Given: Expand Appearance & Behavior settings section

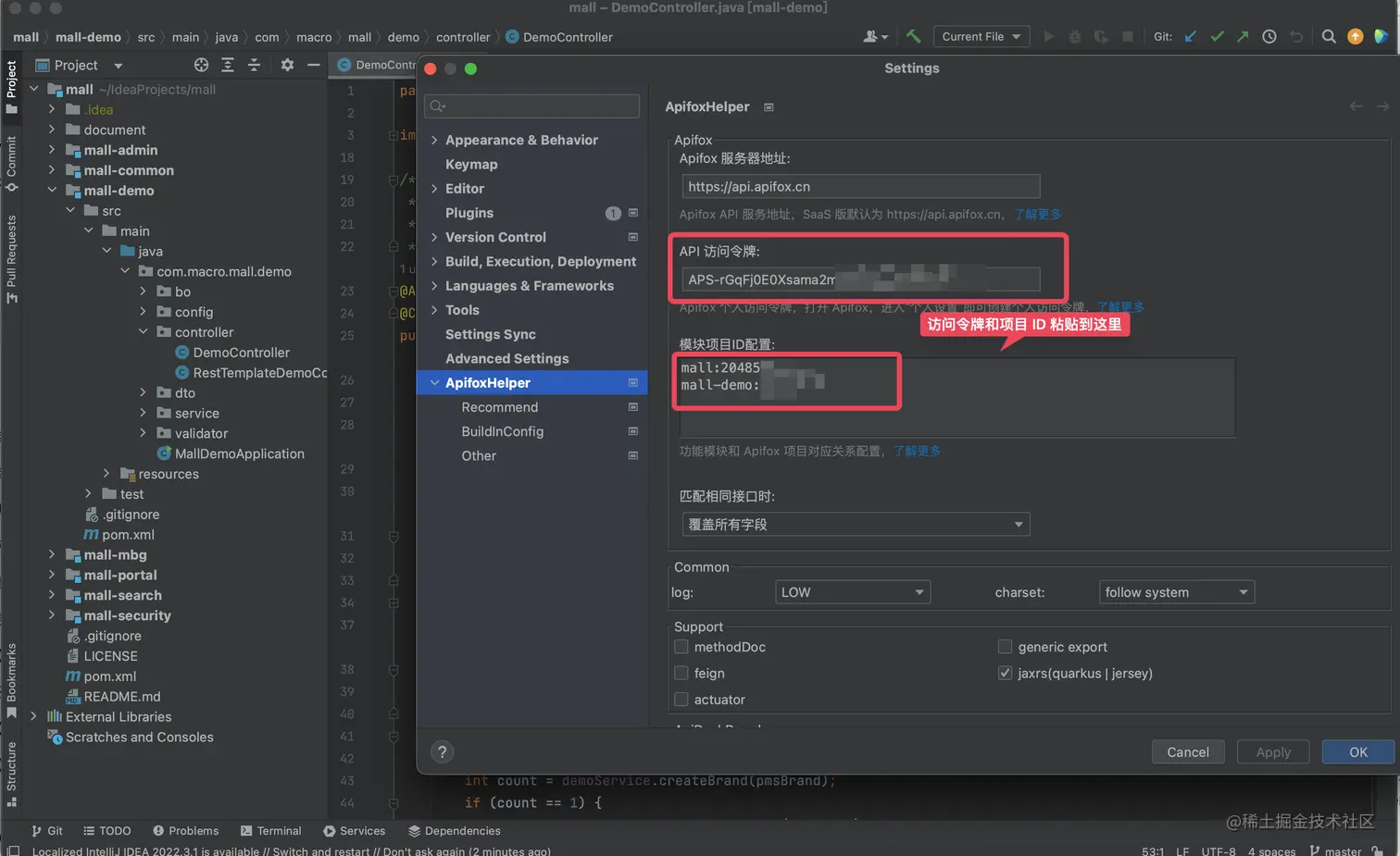Looking at the screenshot, I should (x=434, y=140).
